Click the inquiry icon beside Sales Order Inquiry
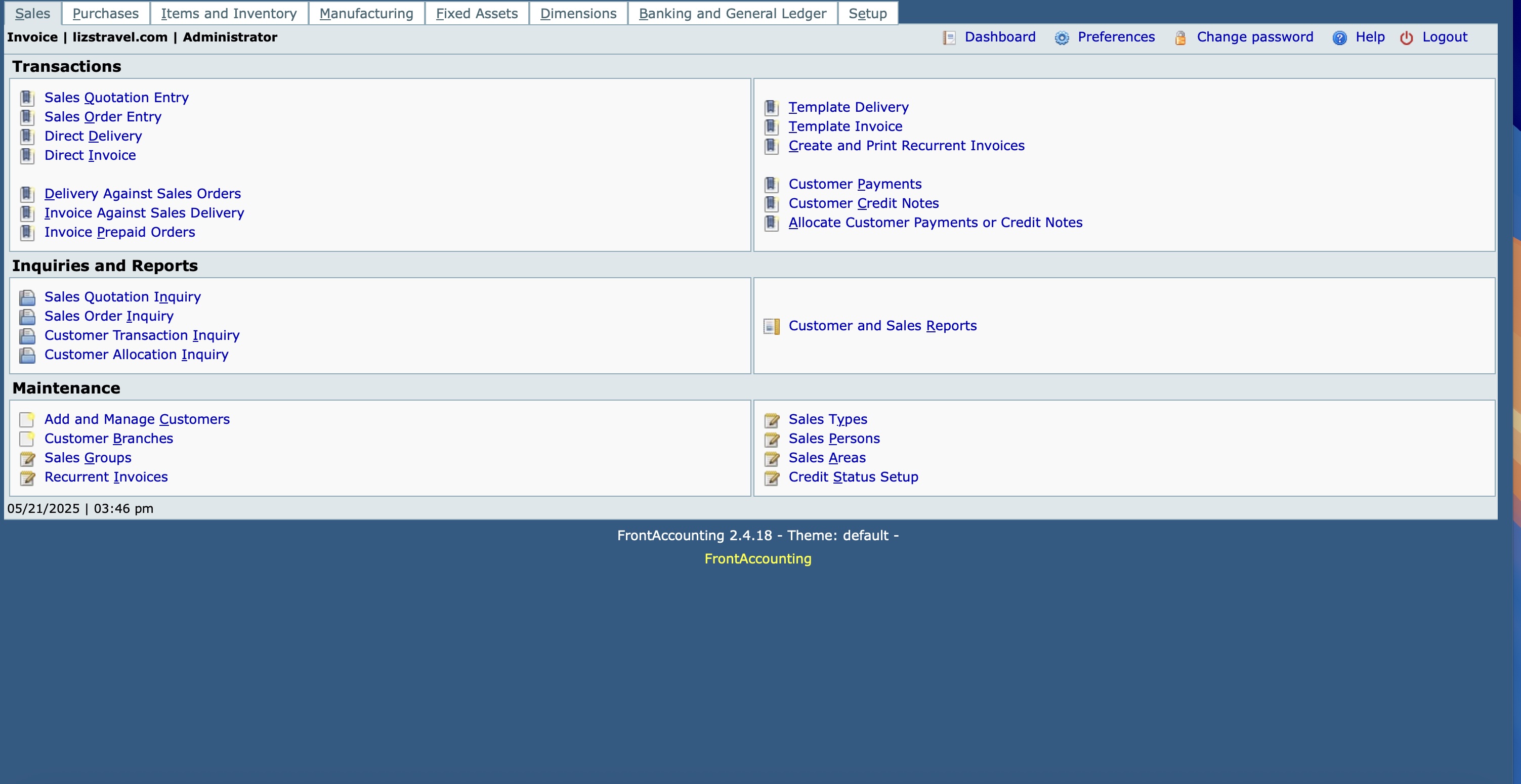The height and width of the screenshot is (784, 1521). point(27,317)
